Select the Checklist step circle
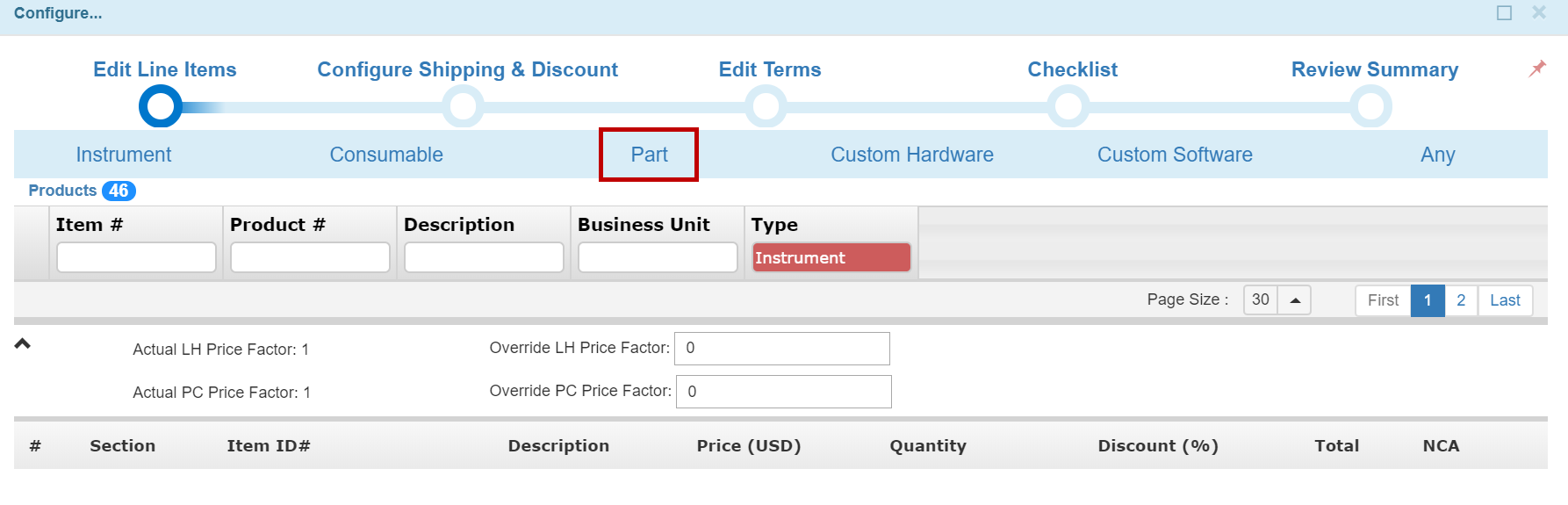This screenshot has width=1568, height=505. tap(1068, 107)
